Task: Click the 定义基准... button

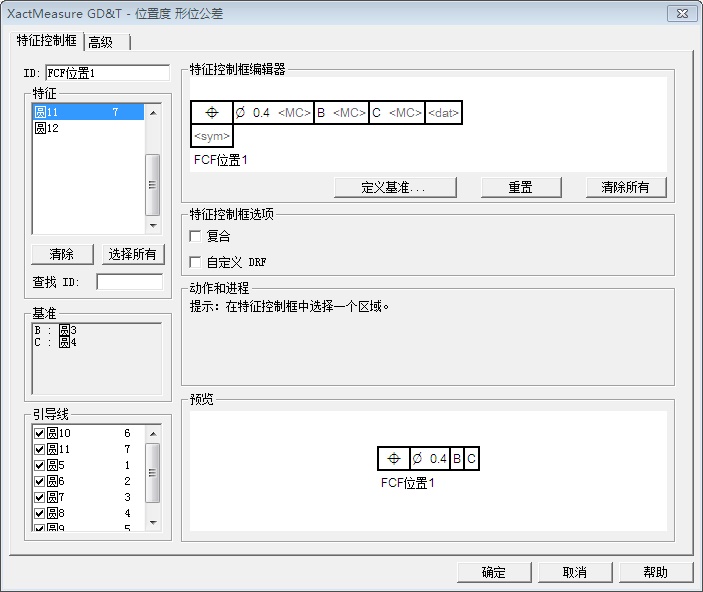Action: (395, 187)
